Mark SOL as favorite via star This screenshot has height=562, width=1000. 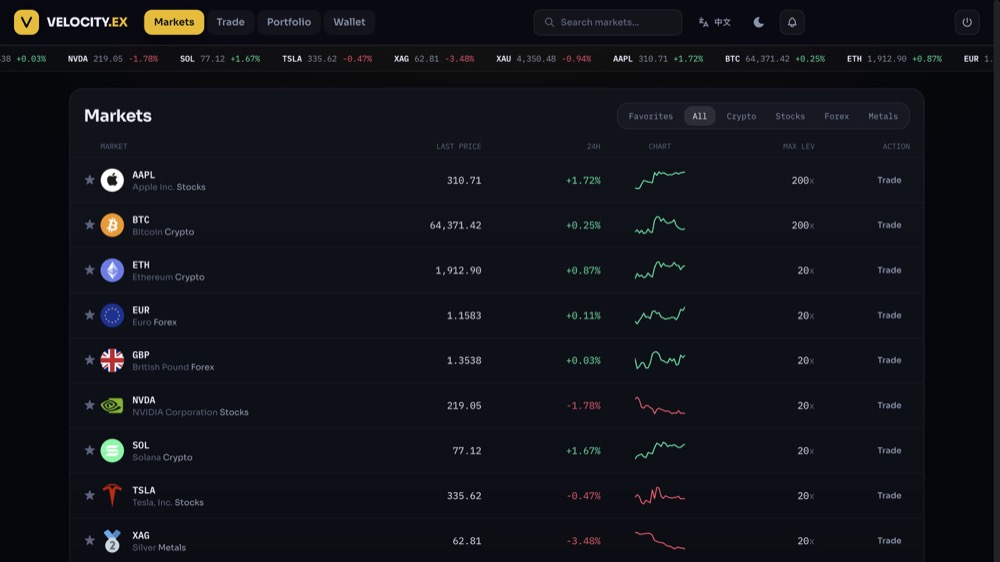pyautogui.click(x=89, y=450)
